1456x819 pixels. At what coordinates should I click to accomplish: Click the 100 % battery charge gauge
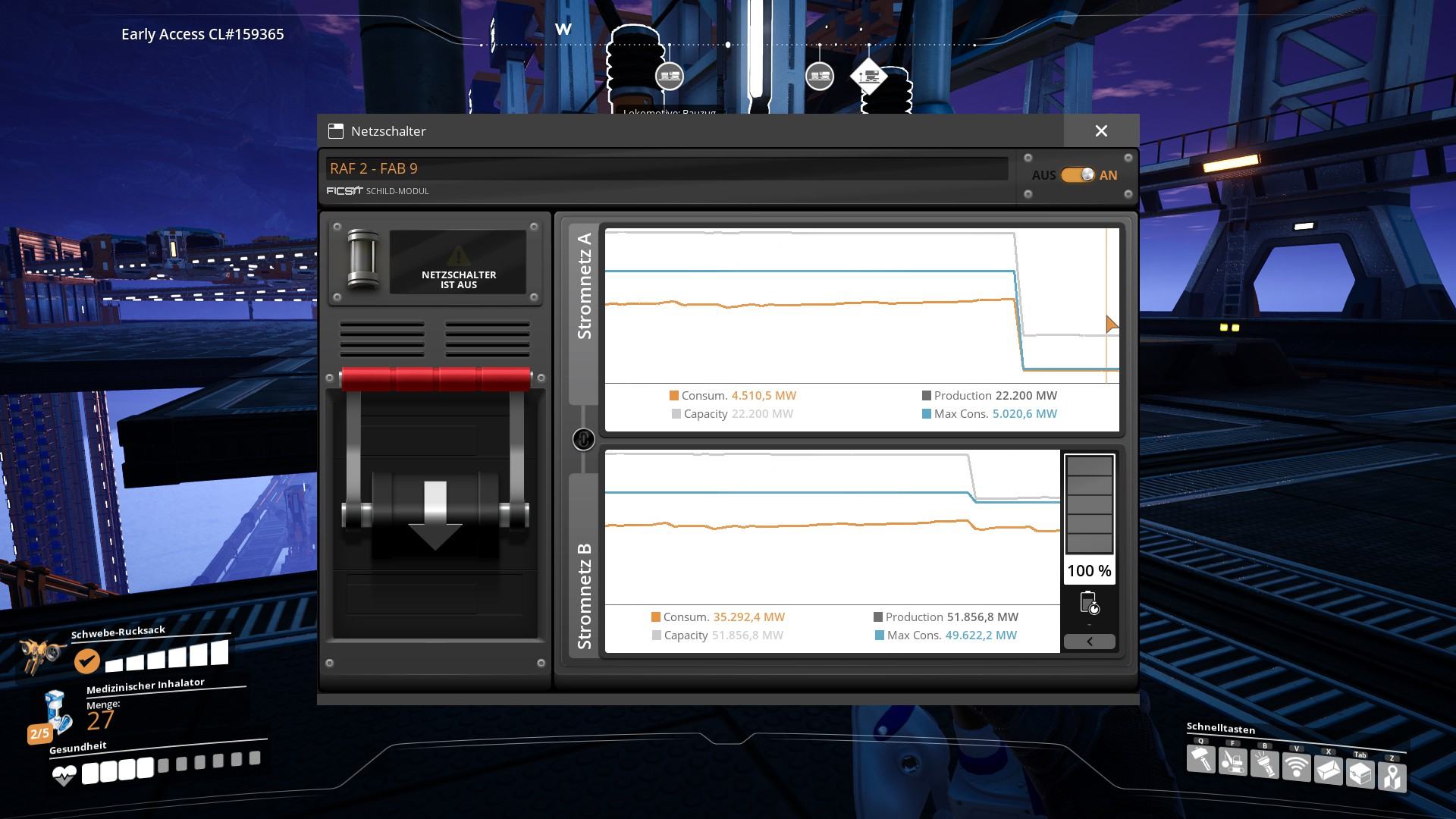[1090, 519]
